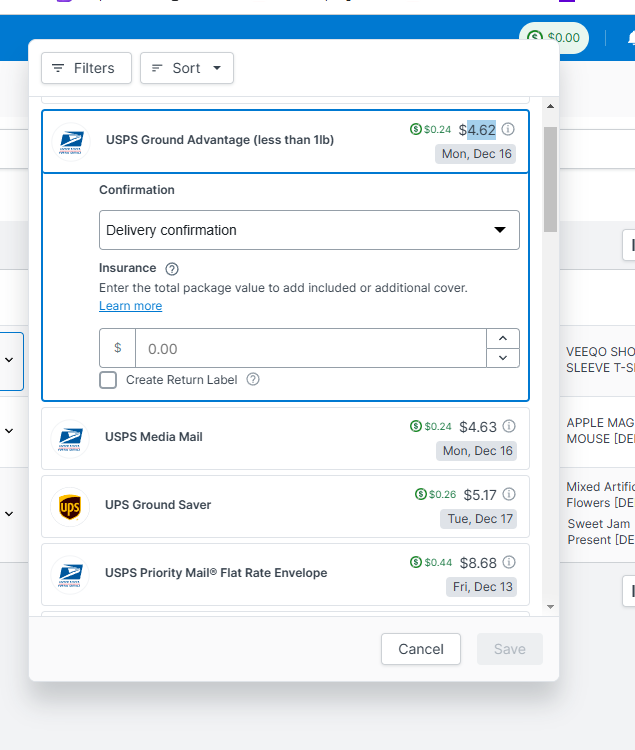Select the USPS Media Mail rate
635x750 pixels.
[285, 439]
